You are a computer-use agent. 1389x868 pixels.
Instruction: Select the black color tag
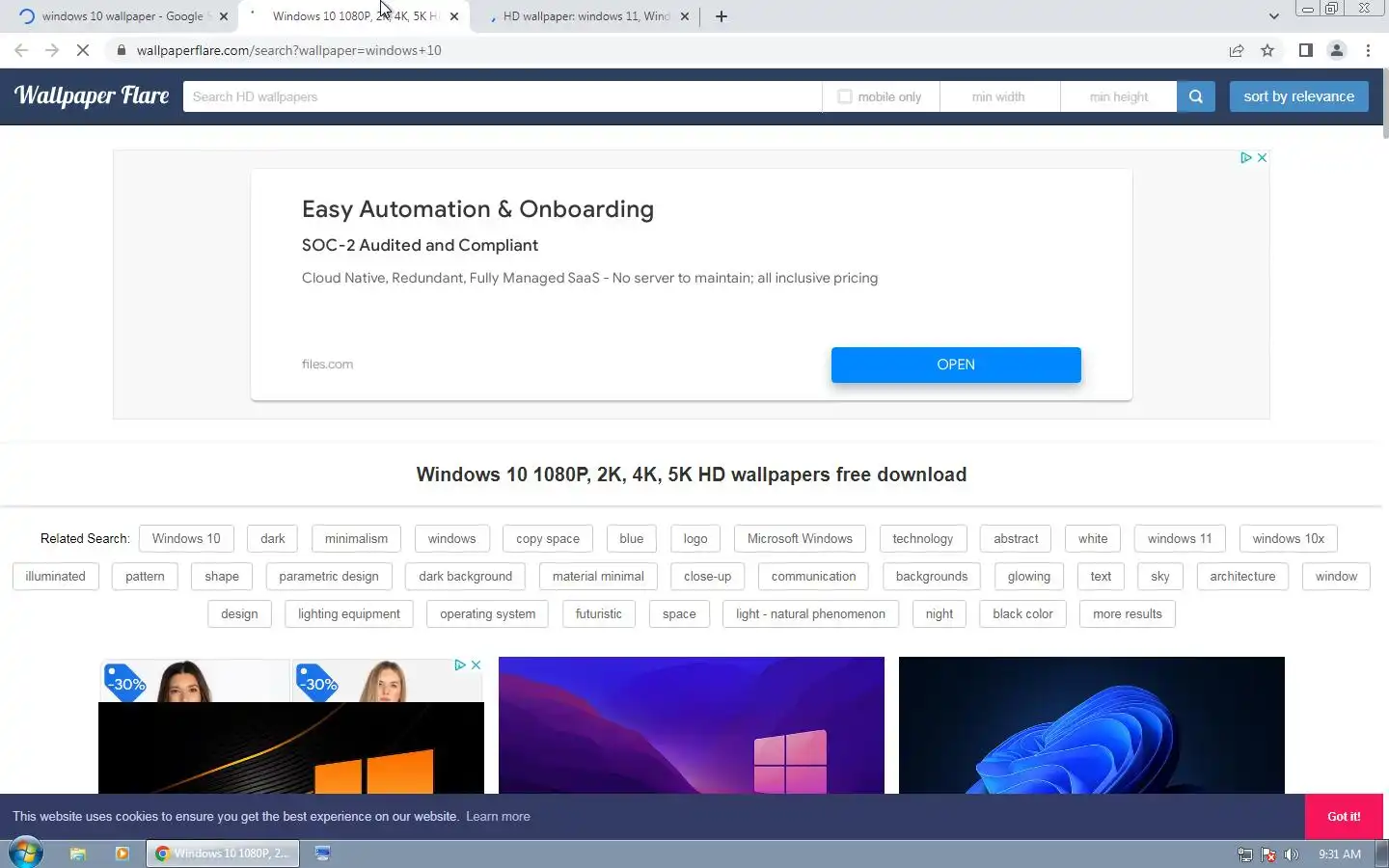[x=1022, y=613]
